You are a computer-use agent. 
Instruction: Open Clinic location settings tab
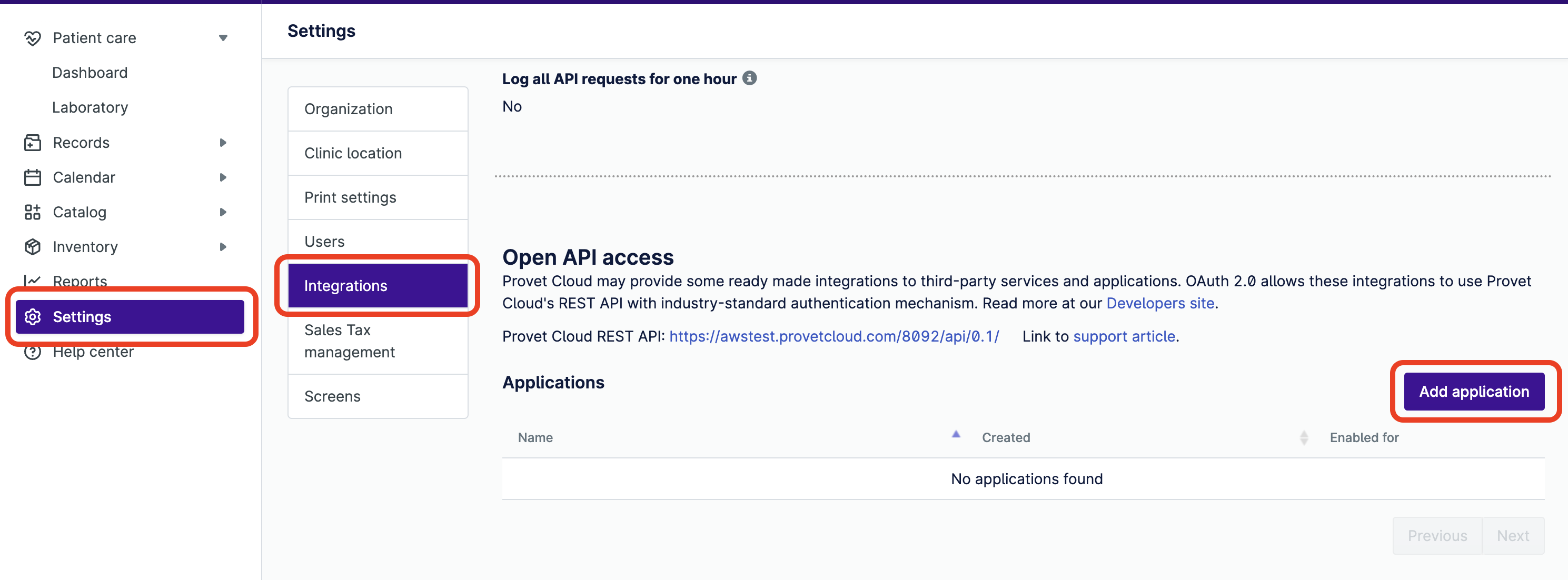coord(378,153)
